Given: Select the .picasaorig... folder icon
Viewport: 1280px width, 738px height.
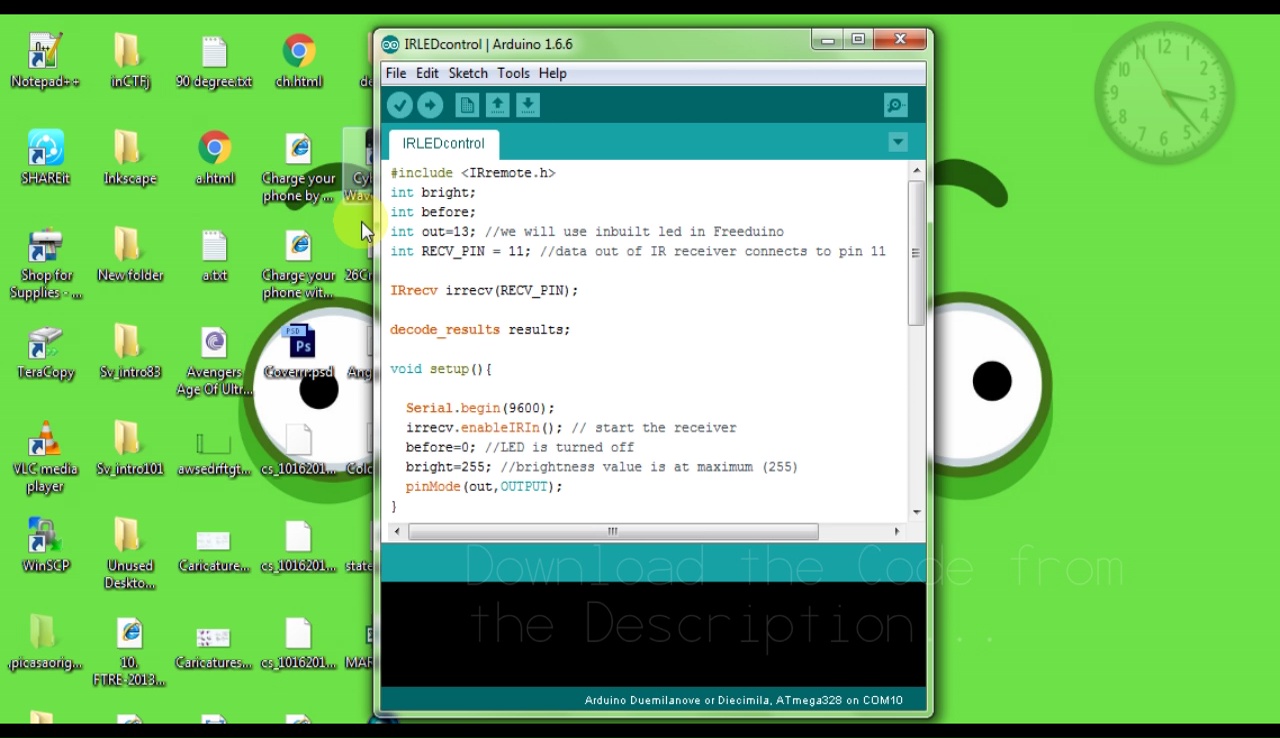Looking at the screenshot, I should click(x=45, y=643).
